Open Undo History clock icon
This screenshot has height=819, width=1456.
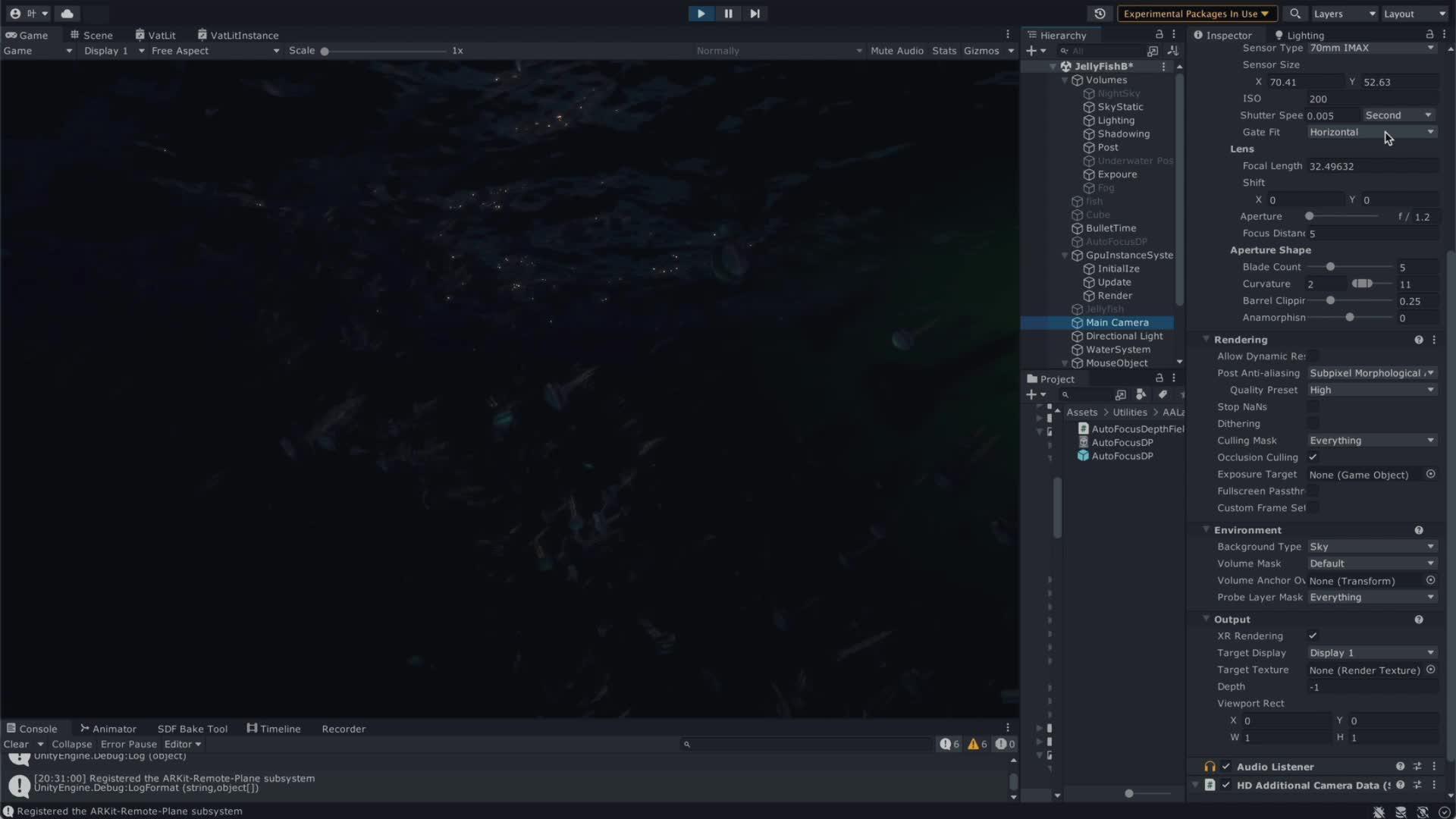(1100, 14)
